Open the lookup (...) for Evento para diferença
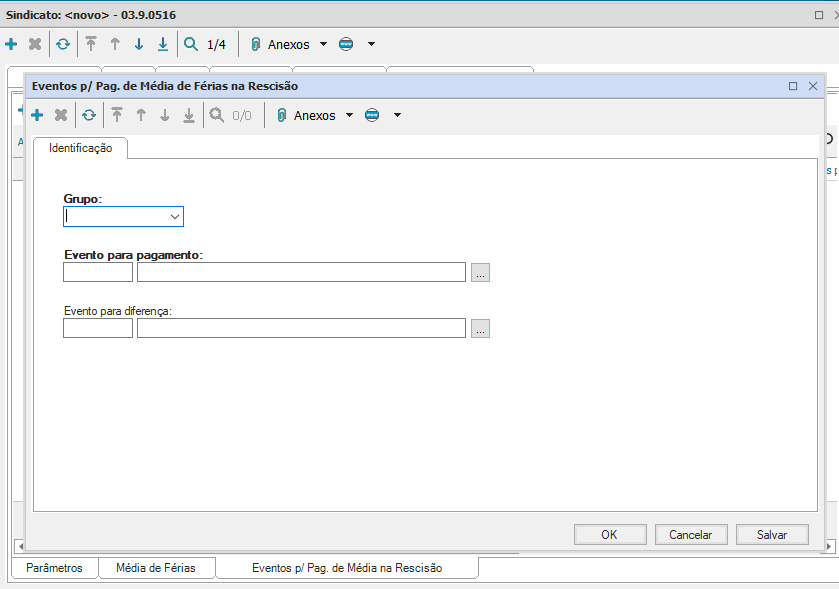 (480, 329)
